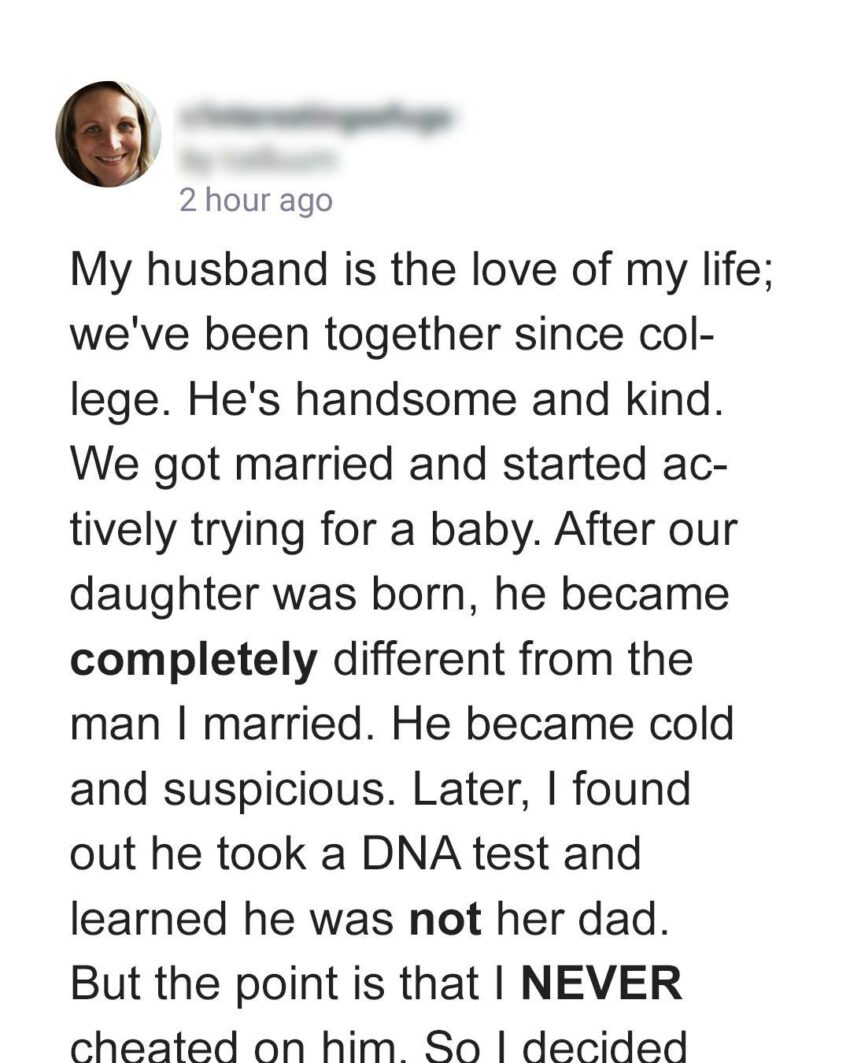Click the commenter's profile avatar photo
850x1063 pixels.
108,134
